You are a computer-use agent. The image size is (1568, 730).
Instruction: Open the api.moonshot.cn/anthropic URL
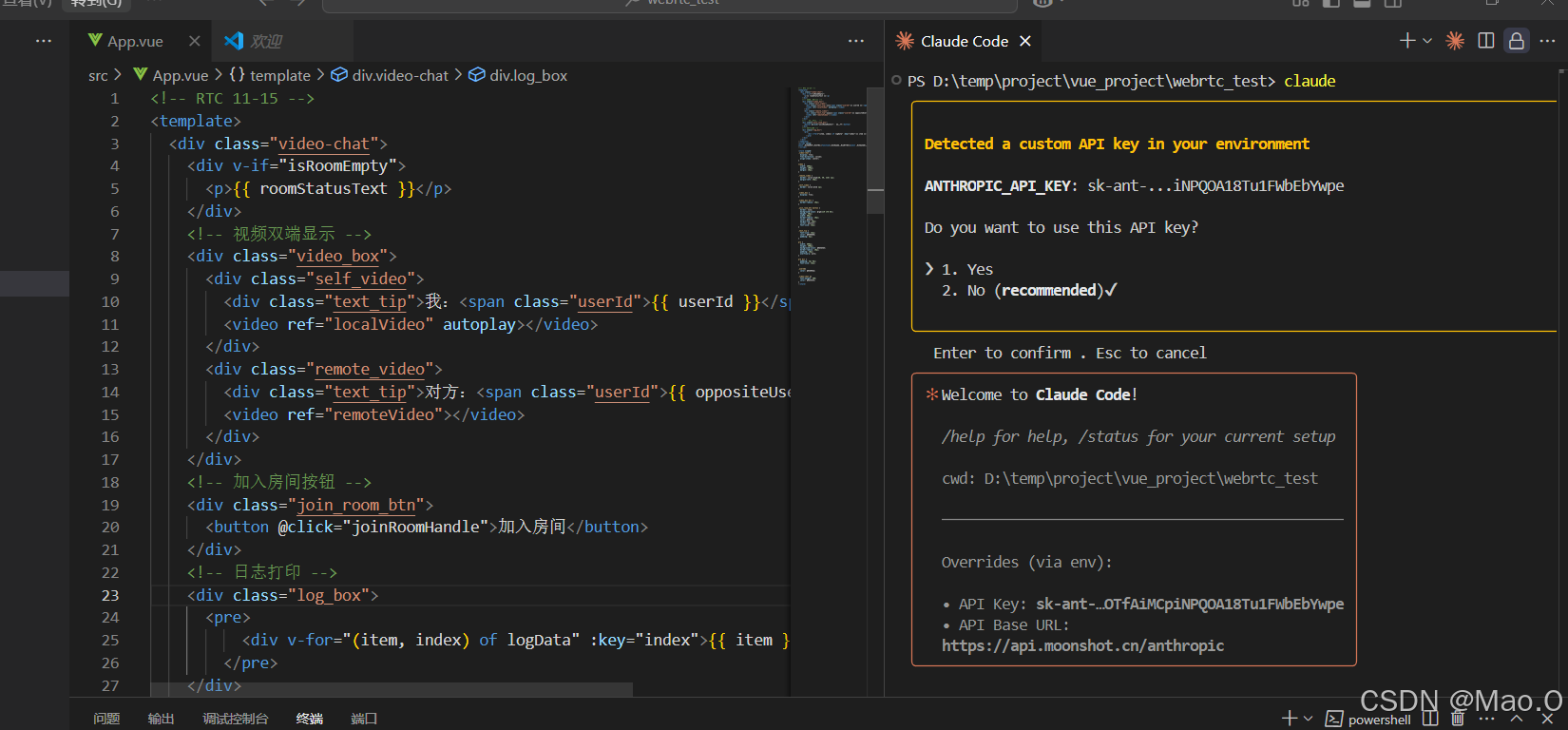(1082, 645)
